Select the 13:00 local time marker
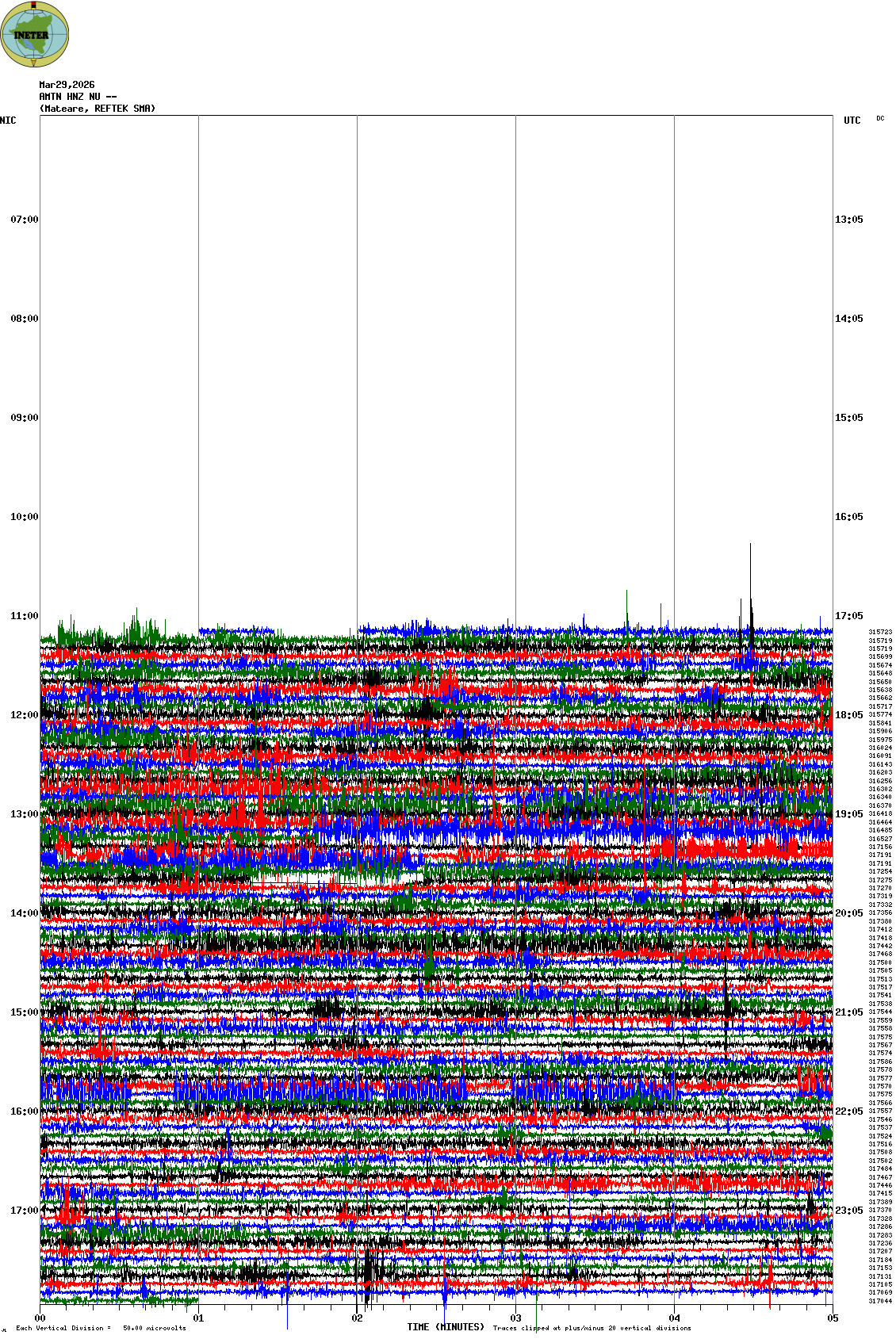The height and width of the screenshot is (1339, 896). (24, 814)
